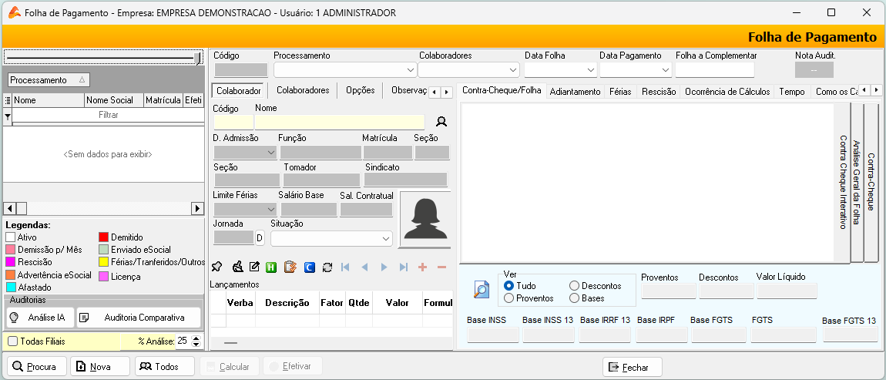Select vertical tab Análise Geral da Folha
This screenshot has width=886, height=380.
point(857,182)
